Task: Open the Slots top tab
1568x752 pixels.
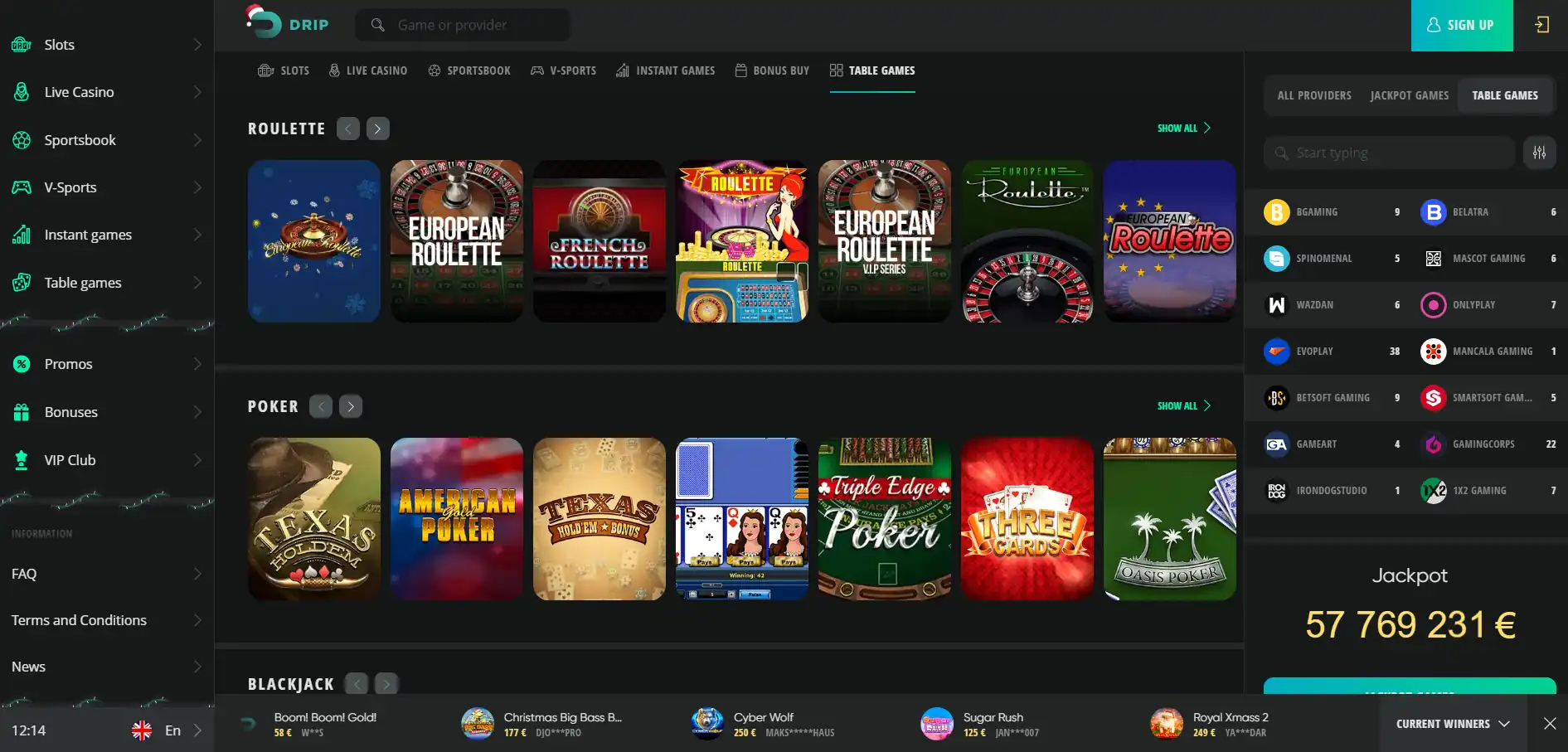Action: [x=284, y=70]
